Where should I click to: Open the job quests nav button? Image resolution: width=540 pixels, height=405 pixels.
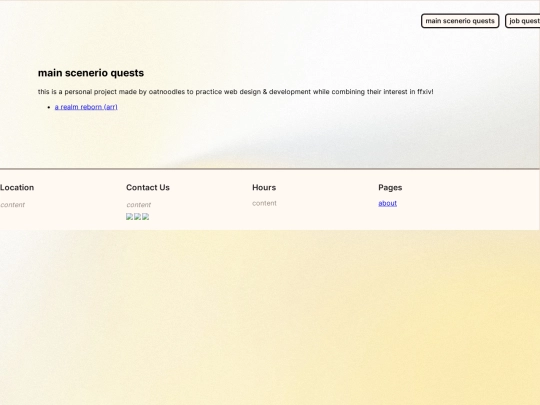523,21
